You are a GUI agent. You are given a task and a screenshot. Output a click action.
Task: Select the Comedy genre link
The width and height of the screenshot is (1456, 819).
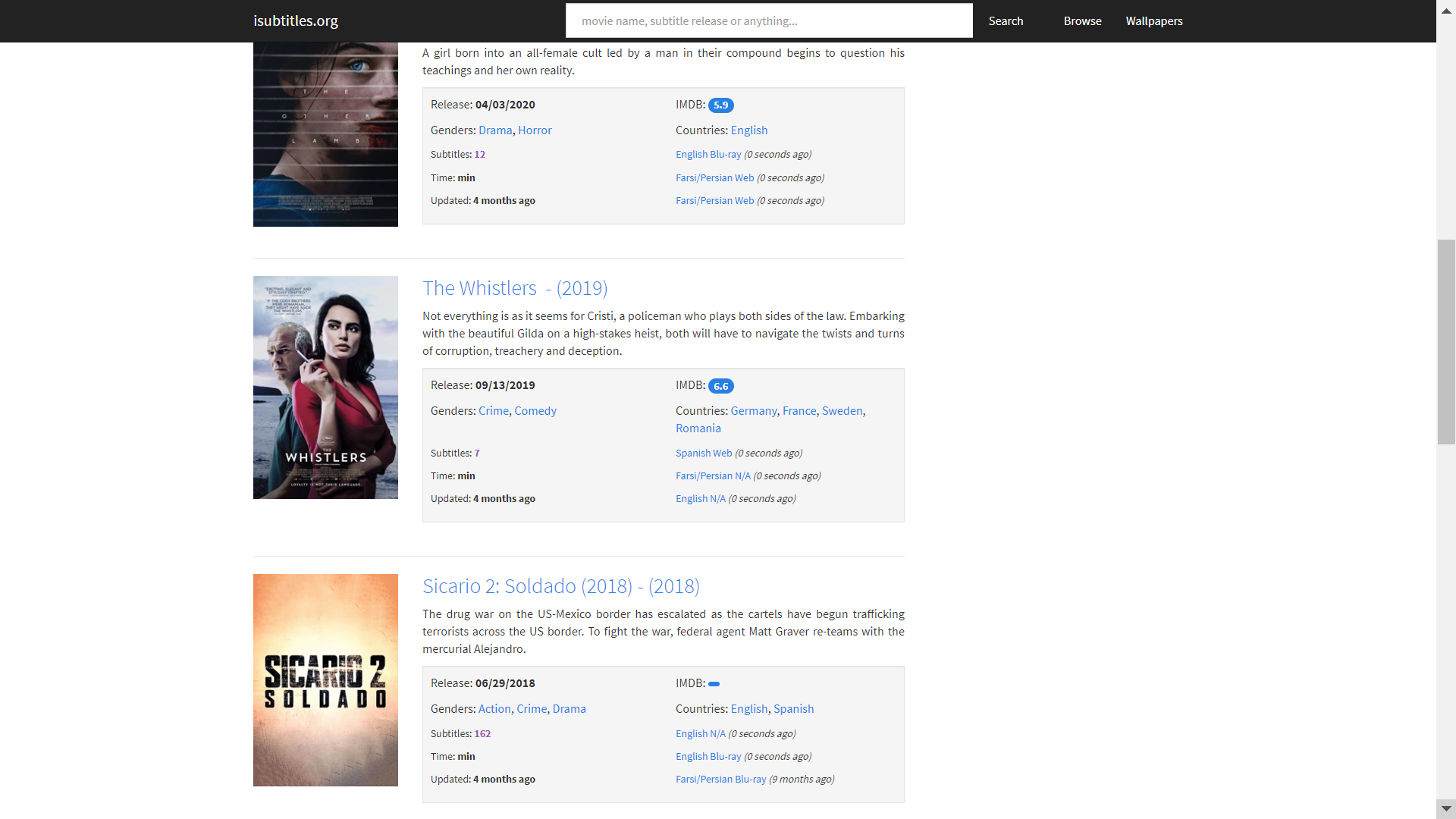click(535, 411)
